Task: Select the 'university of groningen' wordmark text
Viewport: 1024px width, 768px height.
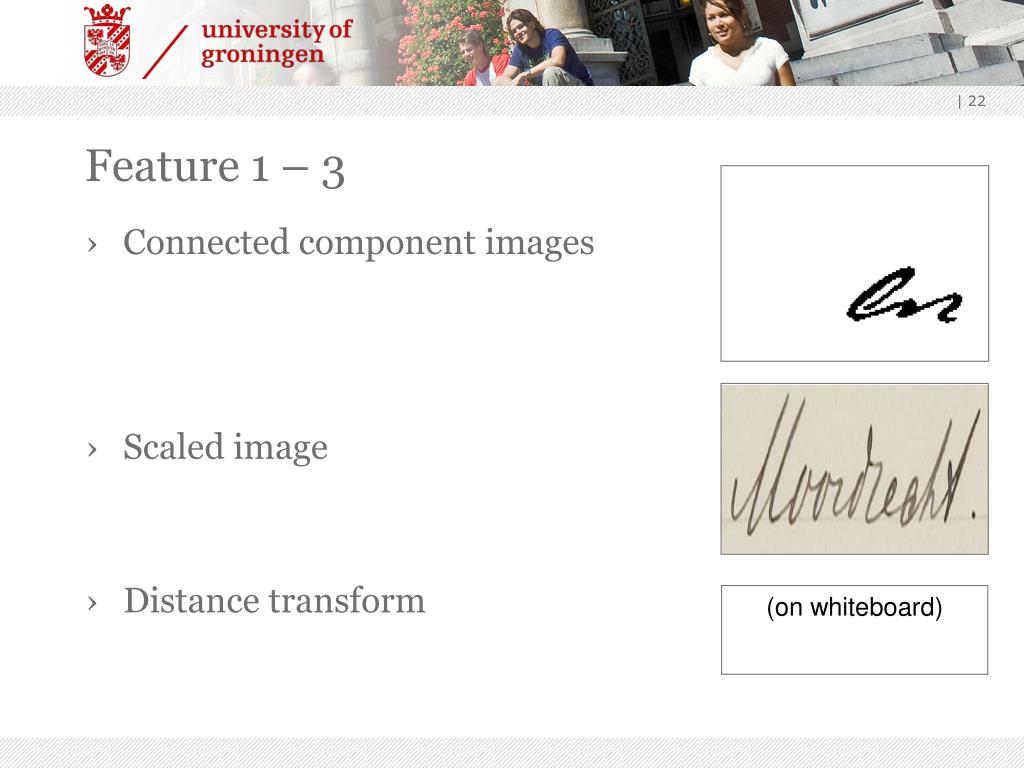Action: point(276,42)
